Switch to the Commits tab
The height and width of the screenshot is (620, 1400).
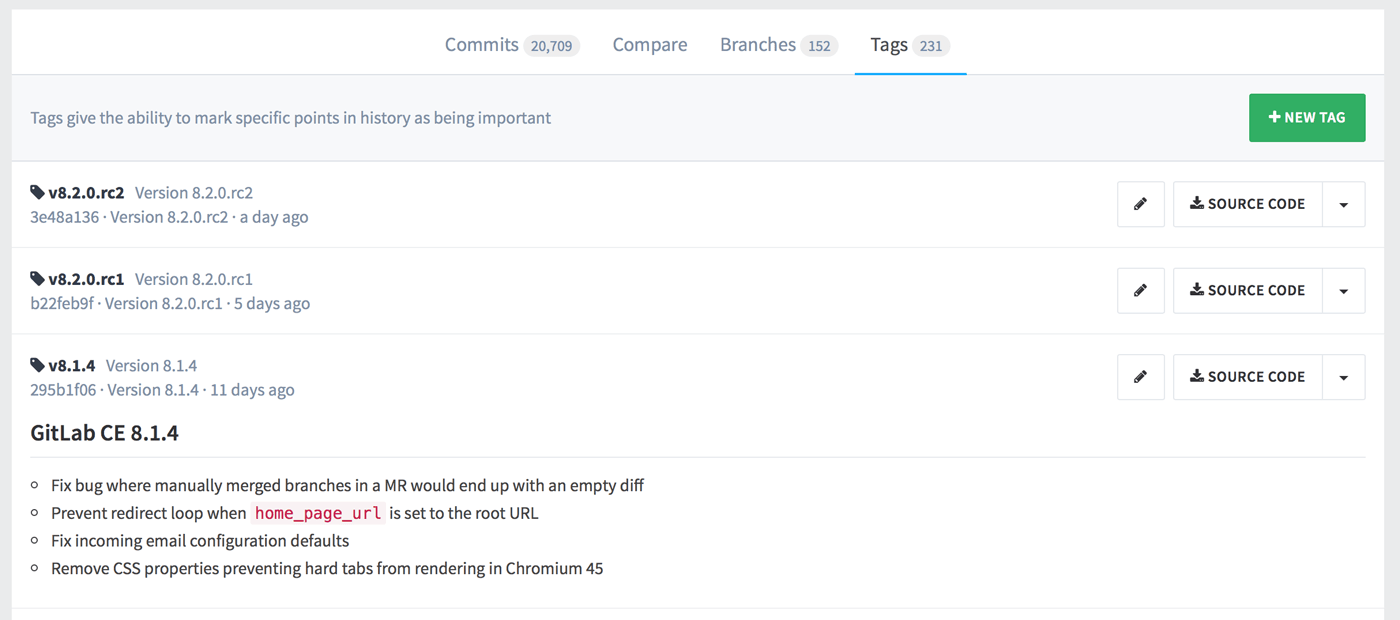pyautogui.click(x=482, y=45)
